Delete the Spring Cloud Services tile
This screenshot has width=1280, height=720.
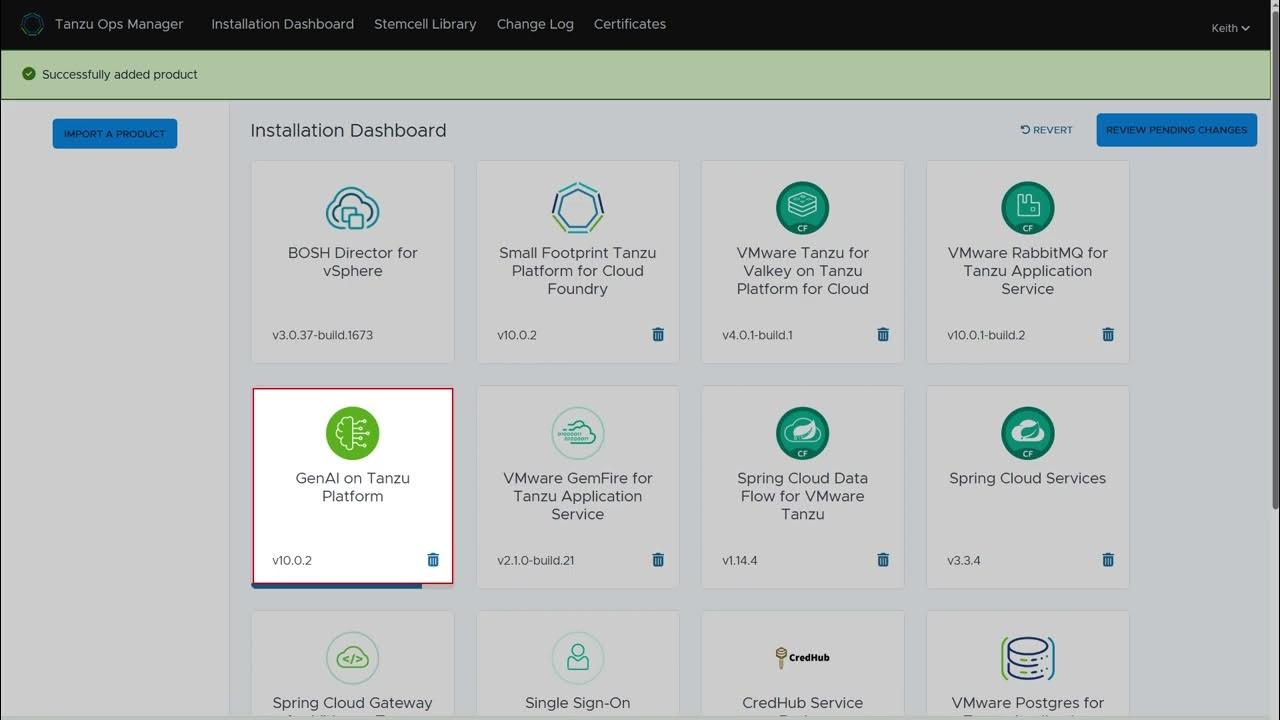[x=1108, y=560]
